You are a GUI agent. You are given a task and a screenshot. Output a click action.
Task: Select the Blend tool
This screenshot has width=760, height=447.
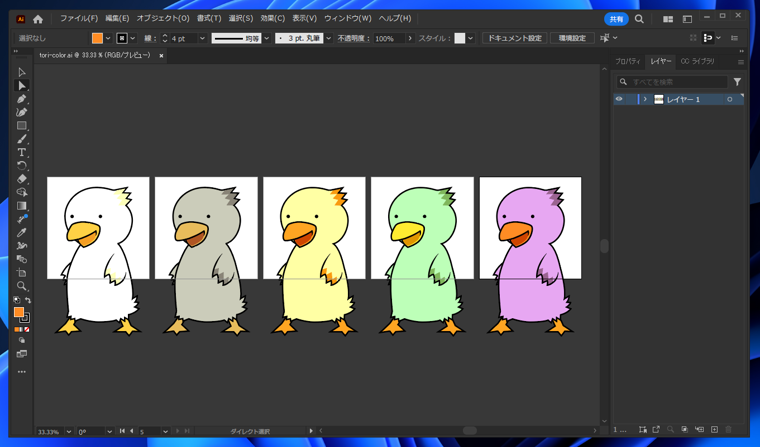22,259
